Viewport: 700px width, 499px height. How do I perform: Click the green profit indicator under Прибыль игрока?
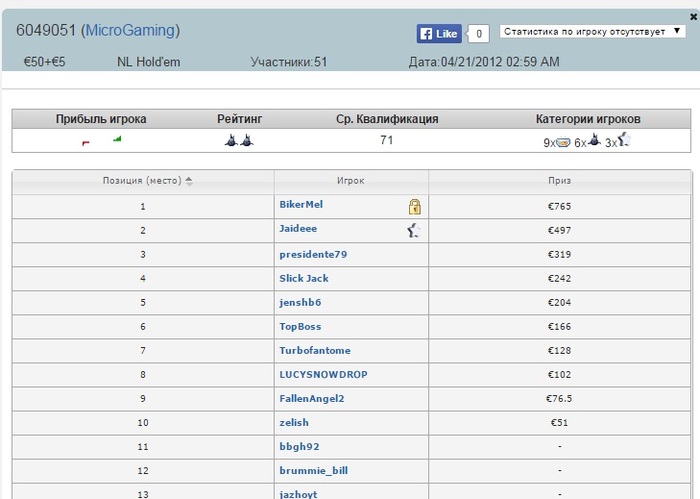coord(117,139)
